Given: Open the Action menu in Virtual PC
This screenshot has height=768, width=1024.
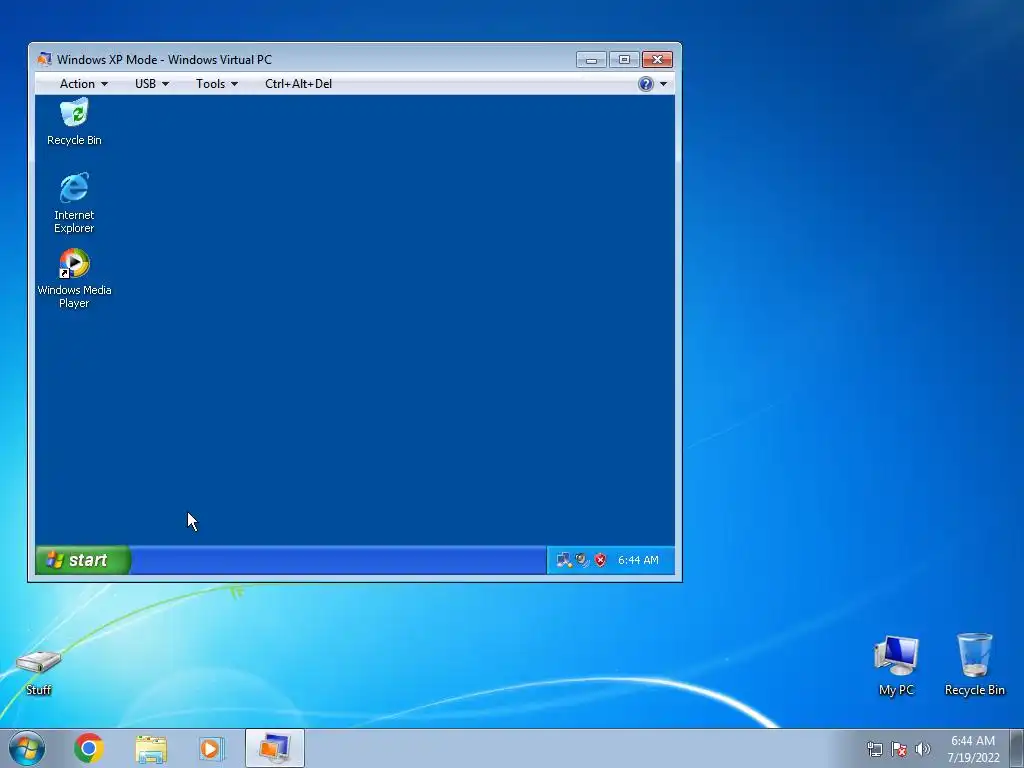Looking at the screenshot, I should 84,84.
